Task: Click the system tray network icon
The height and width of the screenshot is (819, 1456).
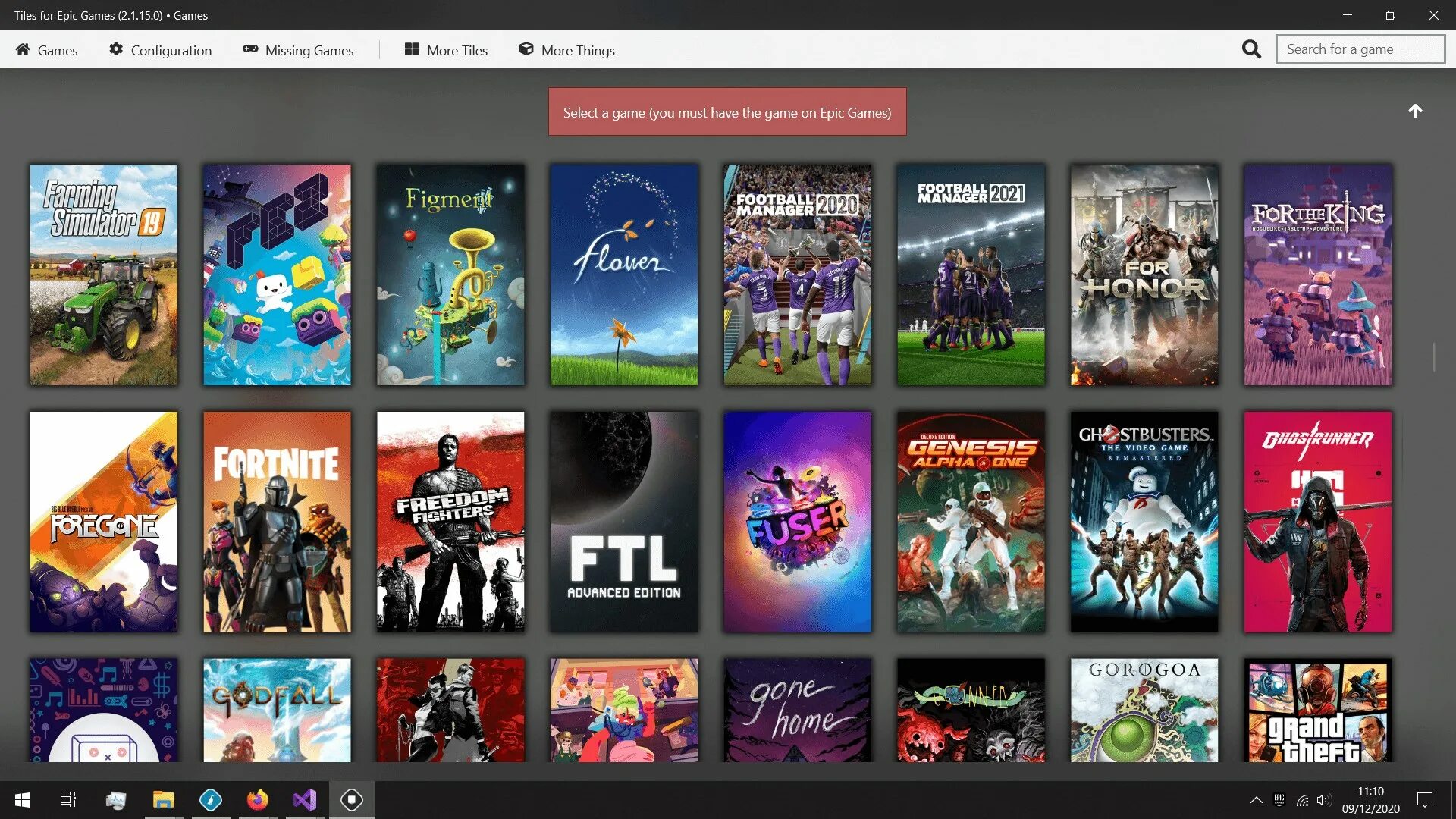Action: coord(1302,799)
